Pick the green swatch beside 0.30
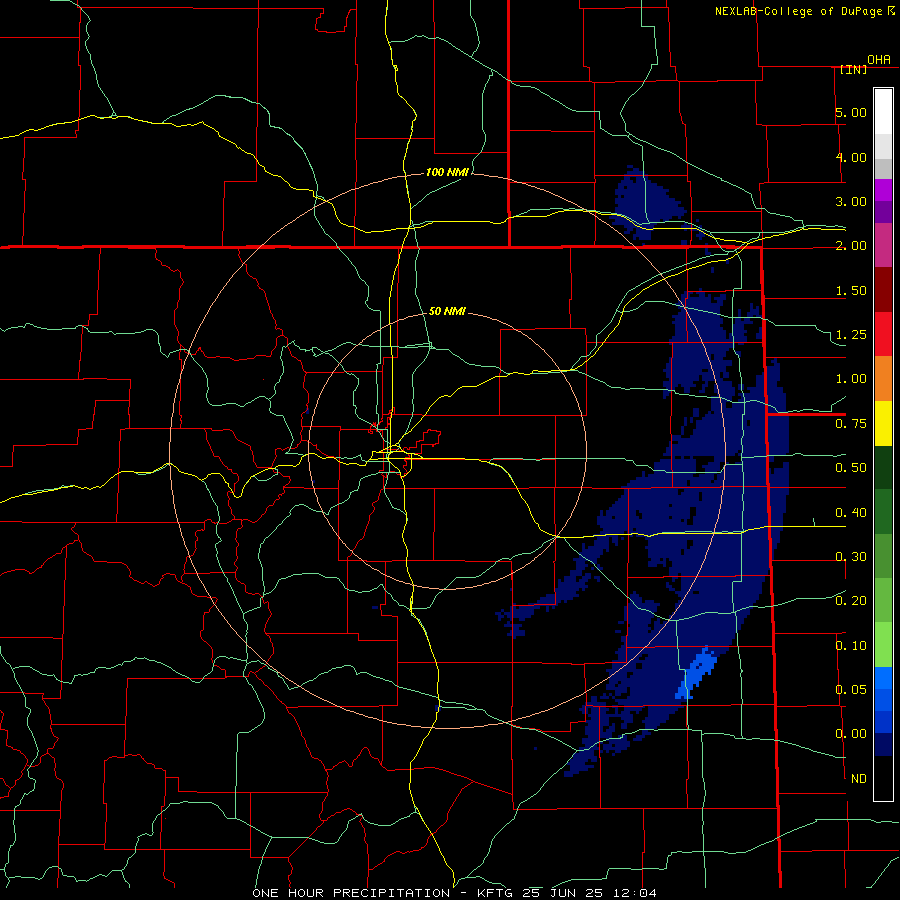900x900 pixels. 883,556
